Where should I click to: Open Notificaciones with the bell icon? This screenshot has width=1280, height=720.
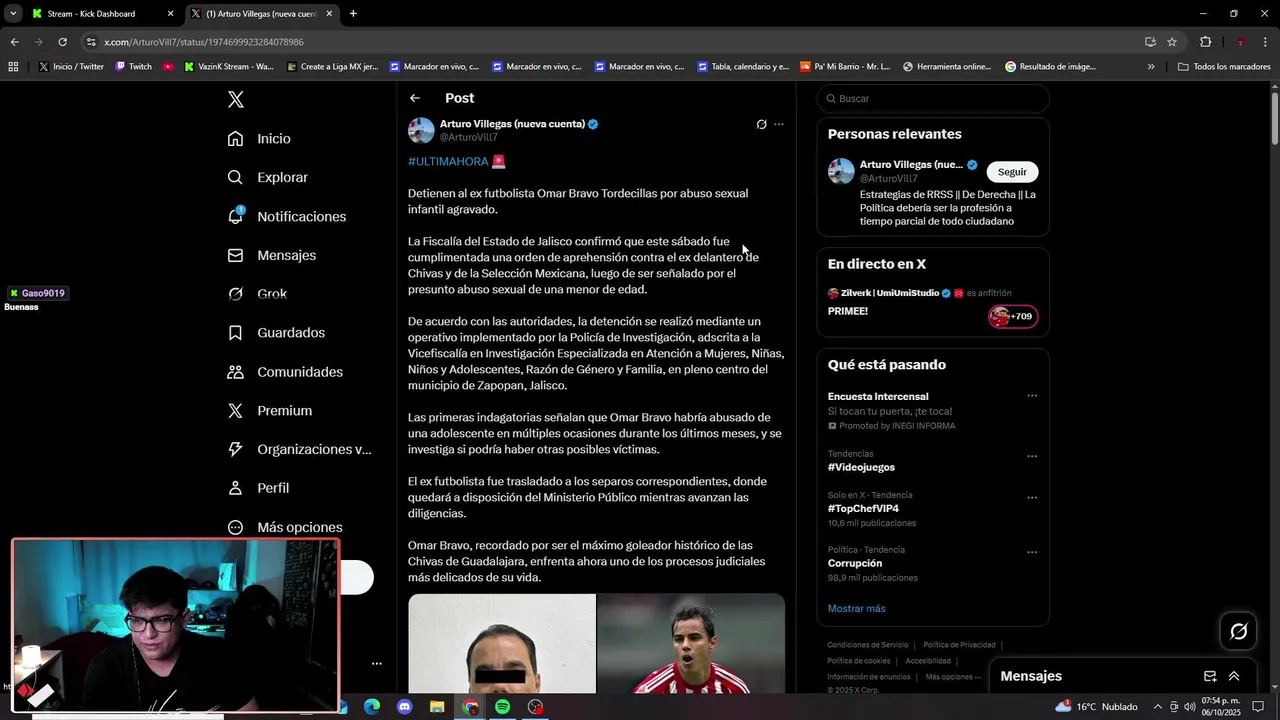(286, 216)
